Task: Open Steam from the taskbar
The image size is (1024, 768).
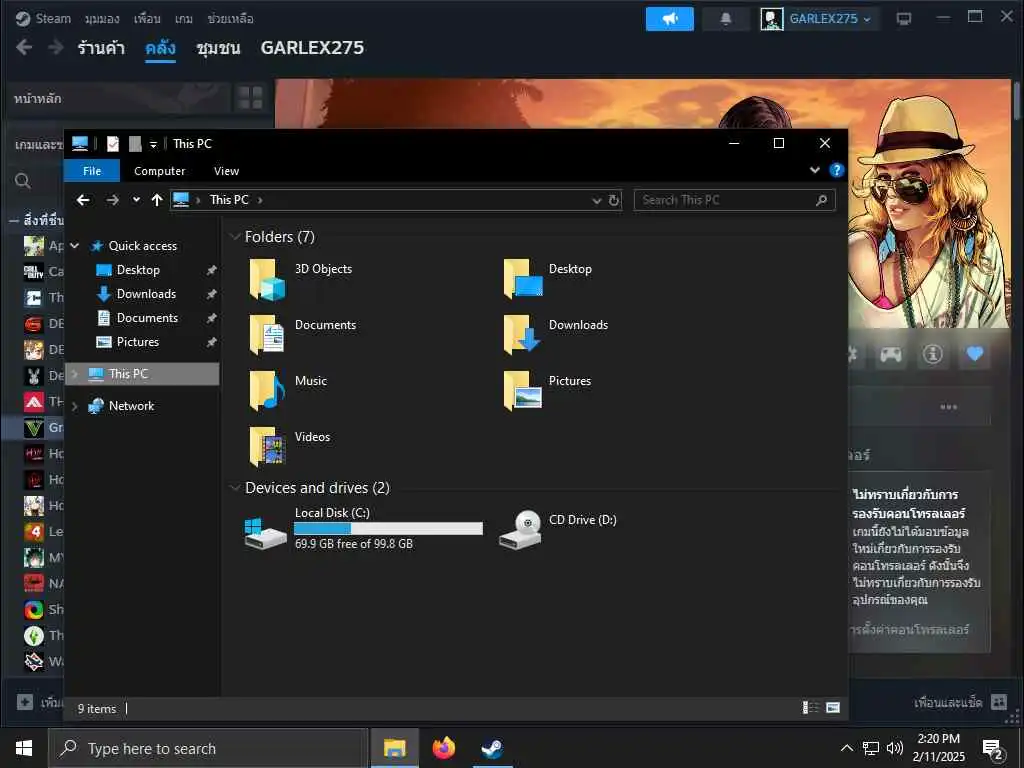Action: (492, 748)
